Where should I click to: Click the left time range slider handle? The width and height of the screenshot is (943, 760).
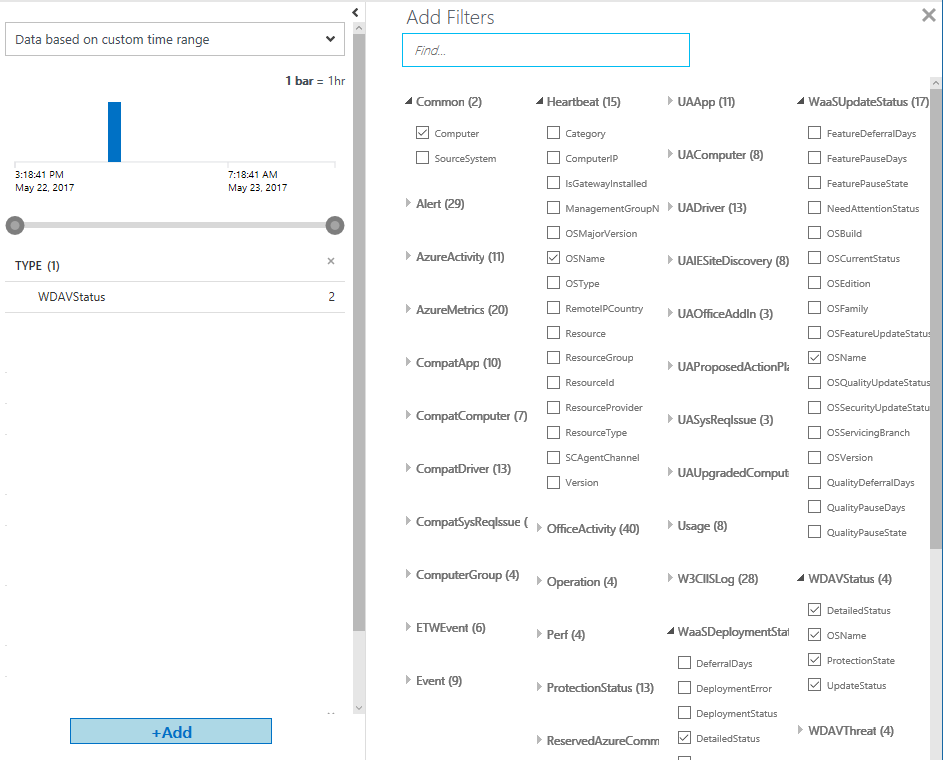click(15, 225)
